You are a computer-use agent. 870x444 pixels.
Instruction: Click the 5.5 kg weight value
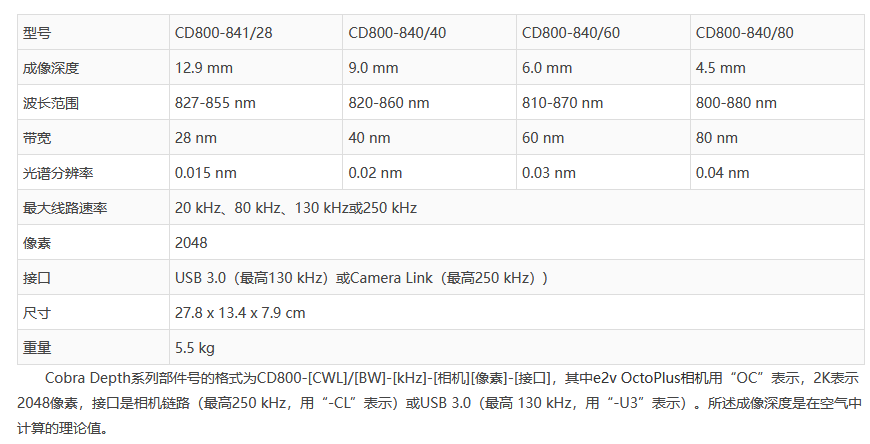[195, 348]
